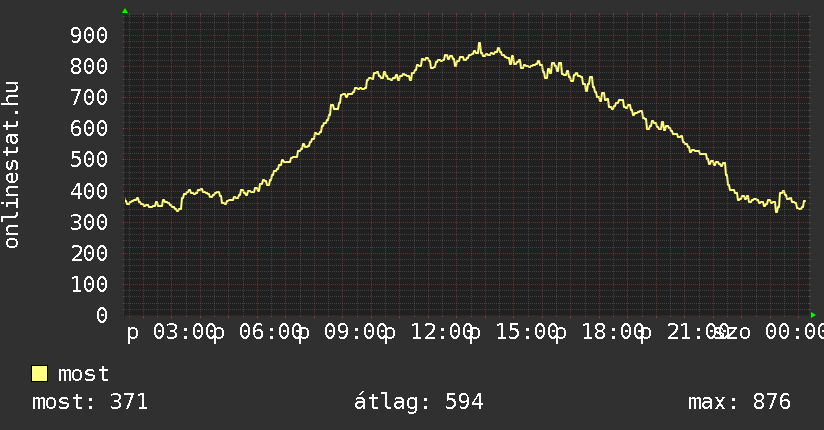Click the 'p 18:00' time axis label
Screen dimensions: 824x430
(599, 332)
